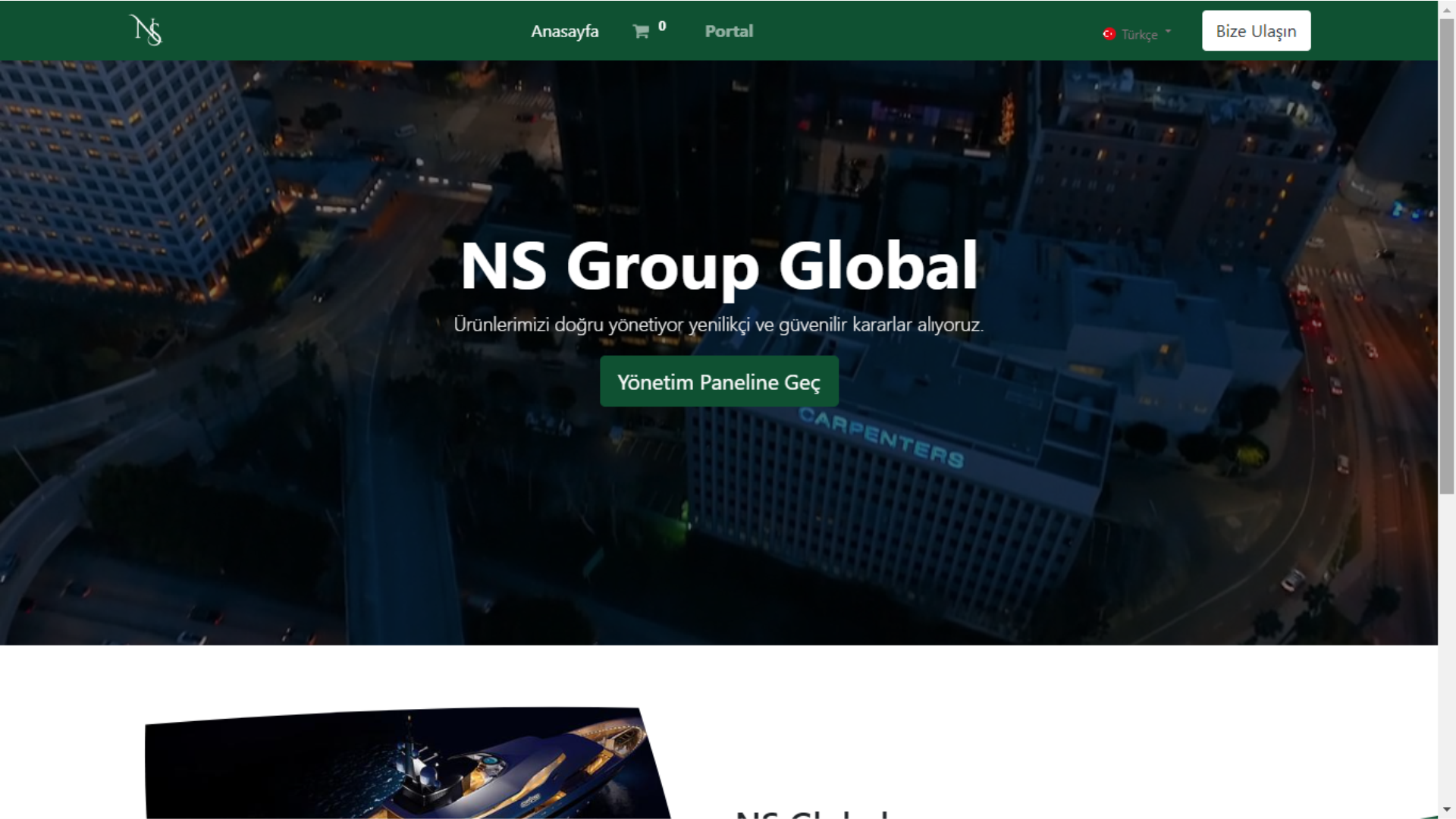Click Yönetim Paneline Geç button
Screen dimensions: 1456x819
pyautogui.click(x=719, y=381)
